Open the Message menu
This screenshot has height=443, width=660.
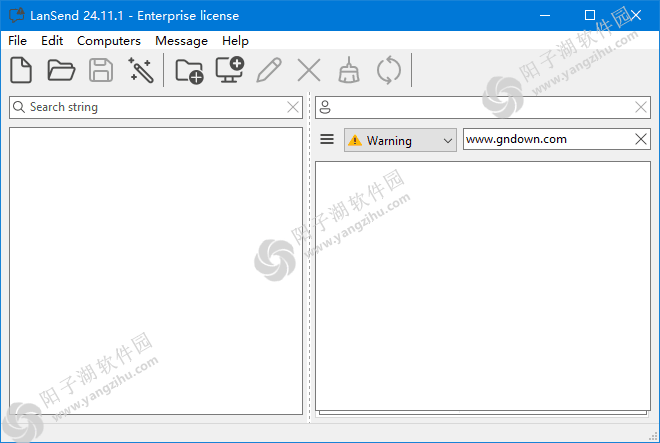tap(181, 41)
